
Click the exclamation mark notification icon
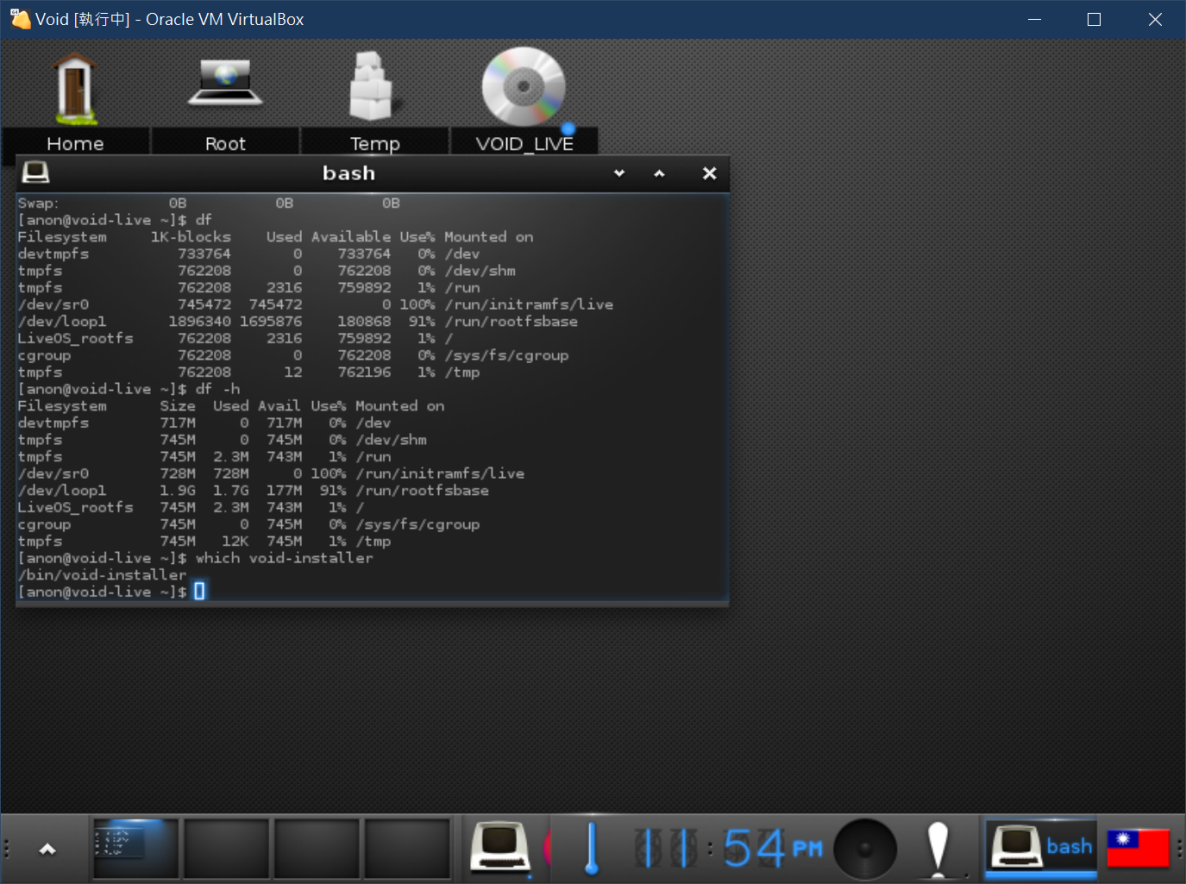tap(937, 848)
